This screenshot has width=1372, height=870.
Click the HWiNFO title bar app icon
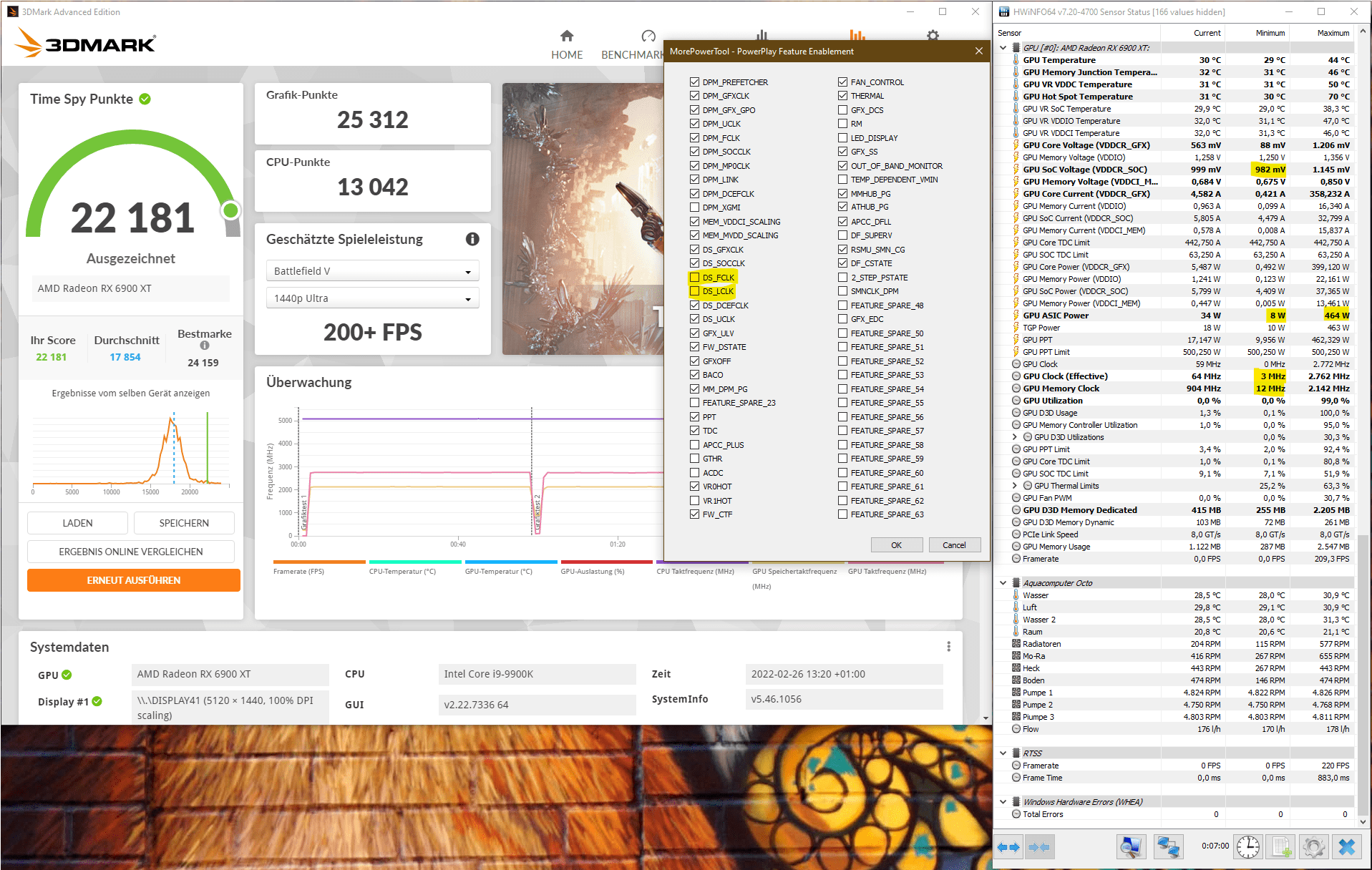coord(1003,11)
